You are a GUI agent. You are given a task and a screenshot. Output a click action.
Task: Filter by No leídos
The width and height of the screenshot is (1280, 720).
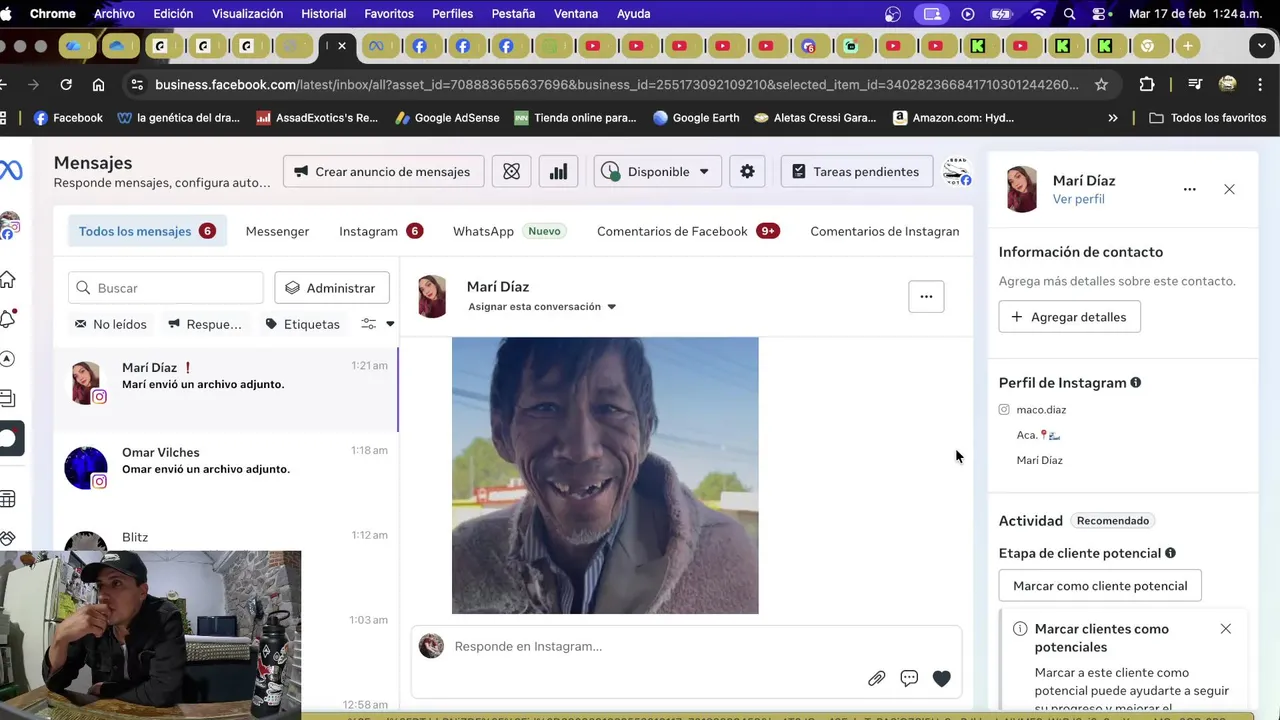(x=110, y=324)
